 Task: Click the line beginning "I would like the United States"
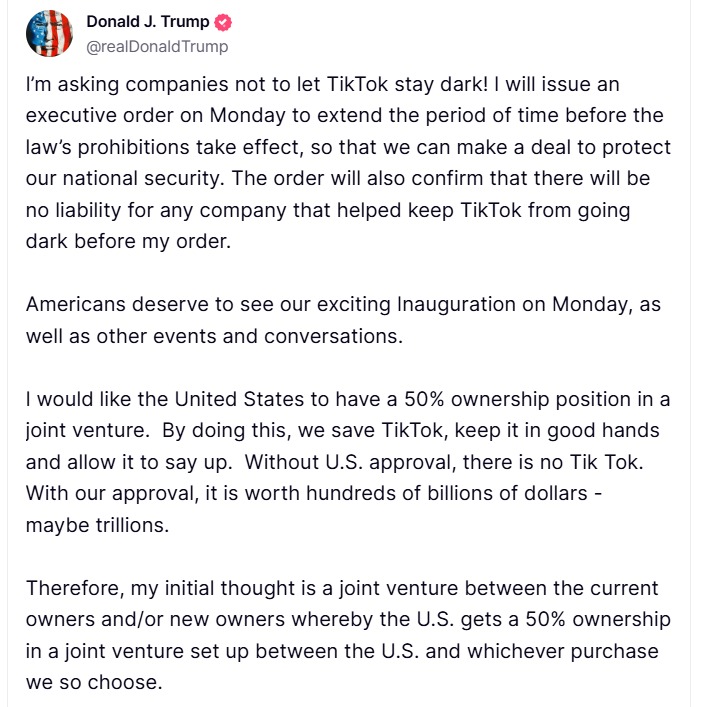click(348, 399)
